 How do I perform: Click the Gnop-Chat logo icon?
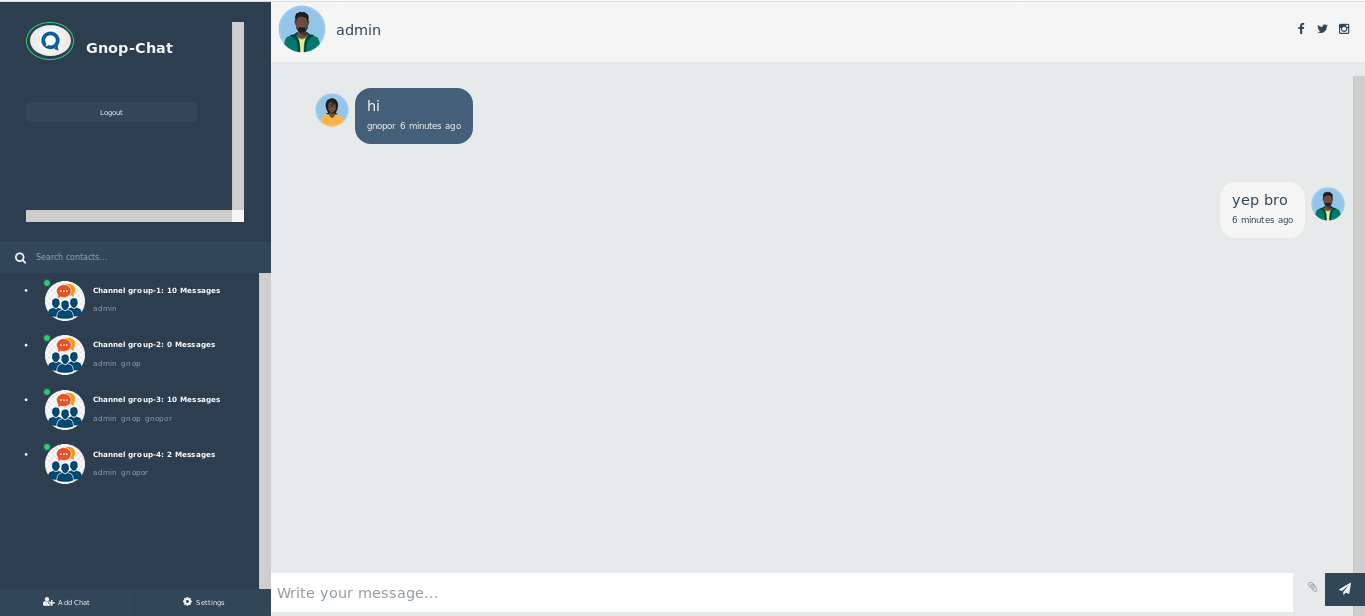(x=50, y=41)
